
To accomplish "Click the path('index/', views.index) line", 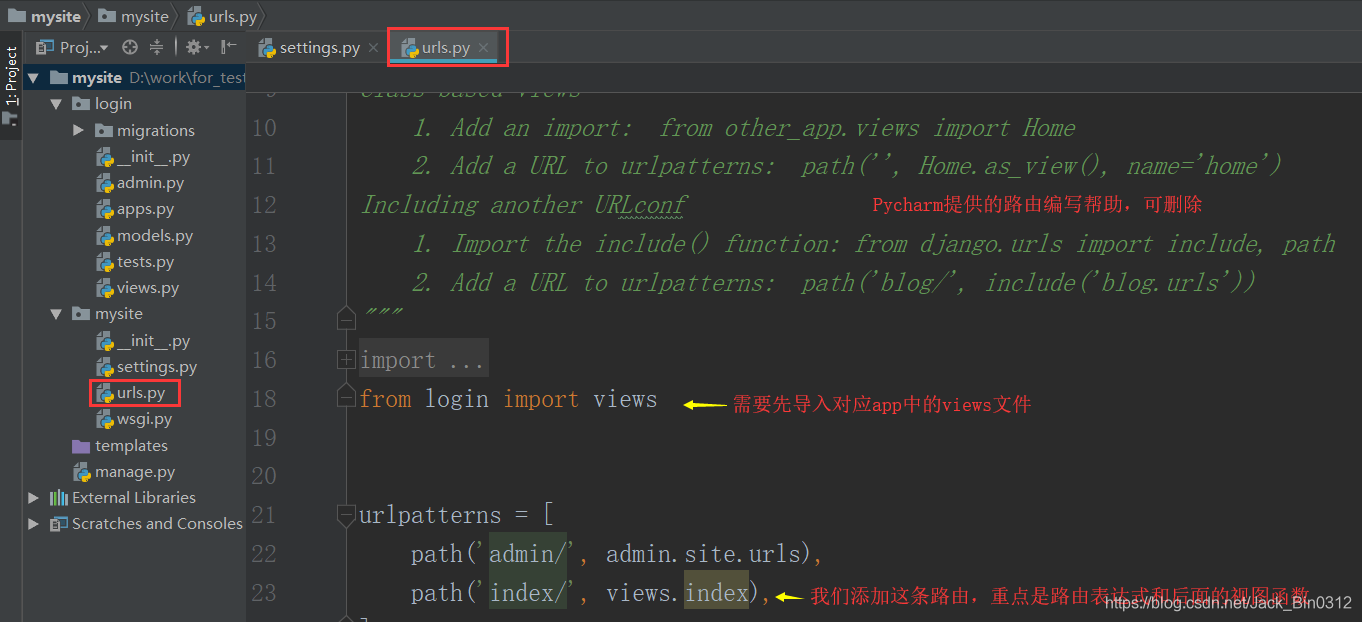I will (x=590, y=593).
